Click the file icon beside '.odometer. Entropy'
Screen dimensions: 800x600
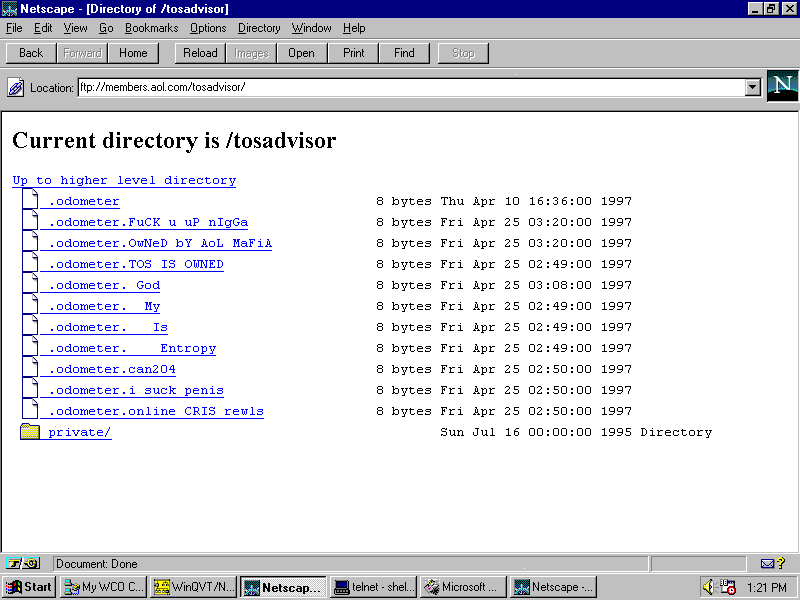(30, 345)
